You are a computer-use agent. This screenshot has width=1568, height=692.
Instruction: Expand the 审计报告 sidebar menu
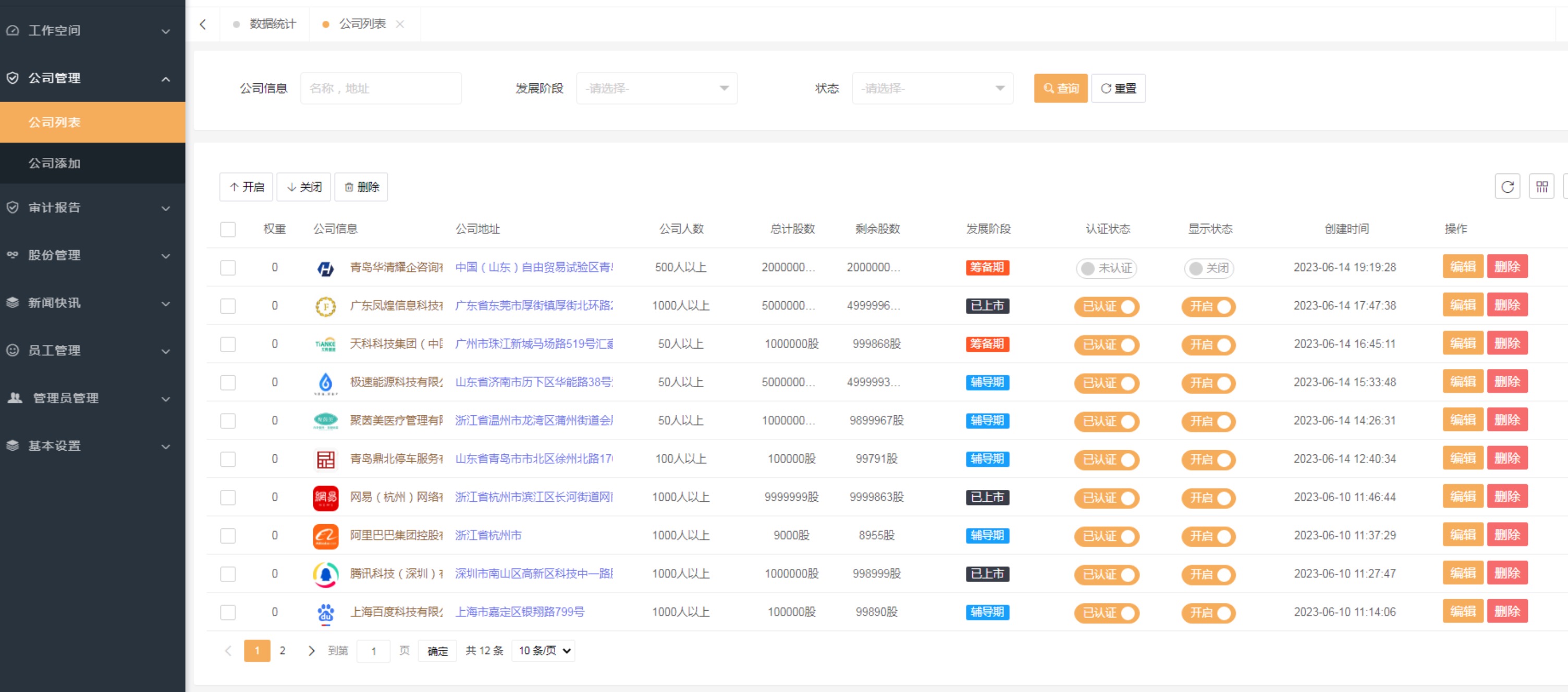coord(92,207)
